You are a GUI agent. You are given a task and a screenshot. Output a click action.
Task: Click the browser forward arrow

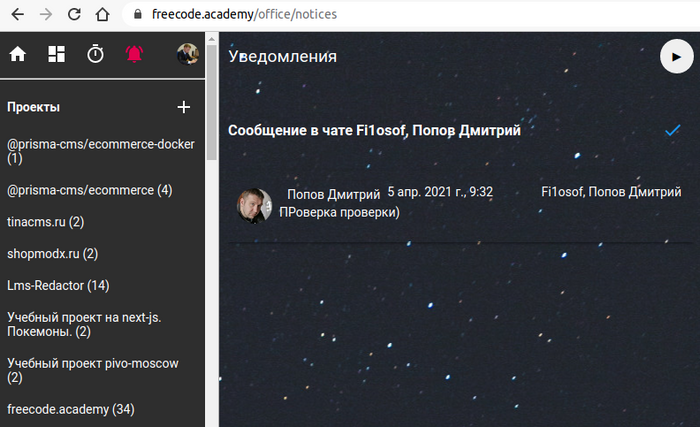[x=46, y=14]
